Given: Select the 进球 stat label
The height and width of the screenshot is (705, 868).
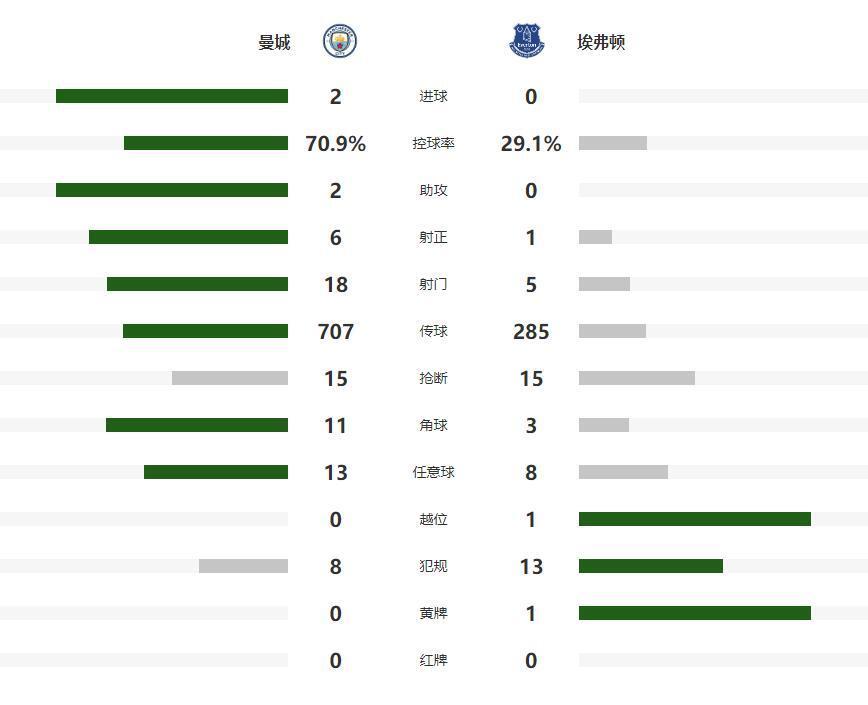Looking at the screenshot, I should pos(433,97).
